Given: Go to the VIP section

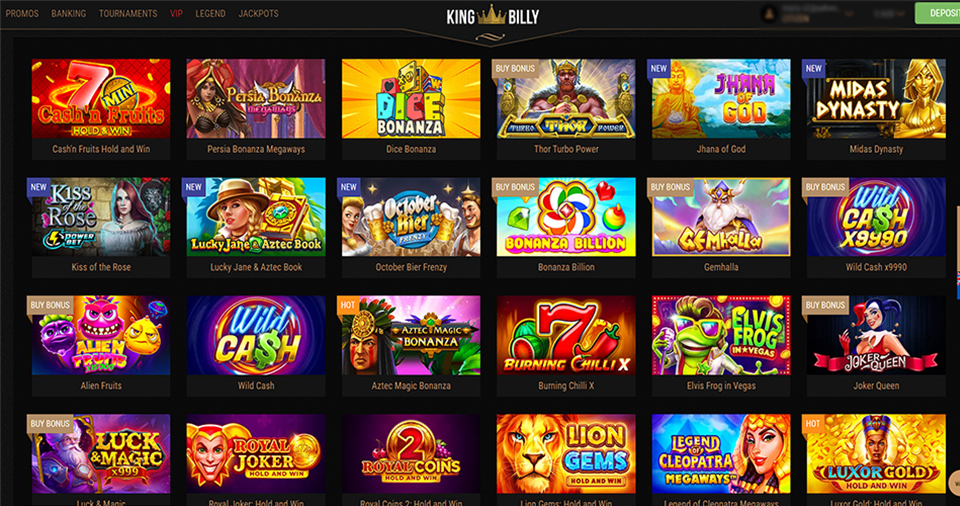Looking at the screenshot, I should (x=176, y=13).
